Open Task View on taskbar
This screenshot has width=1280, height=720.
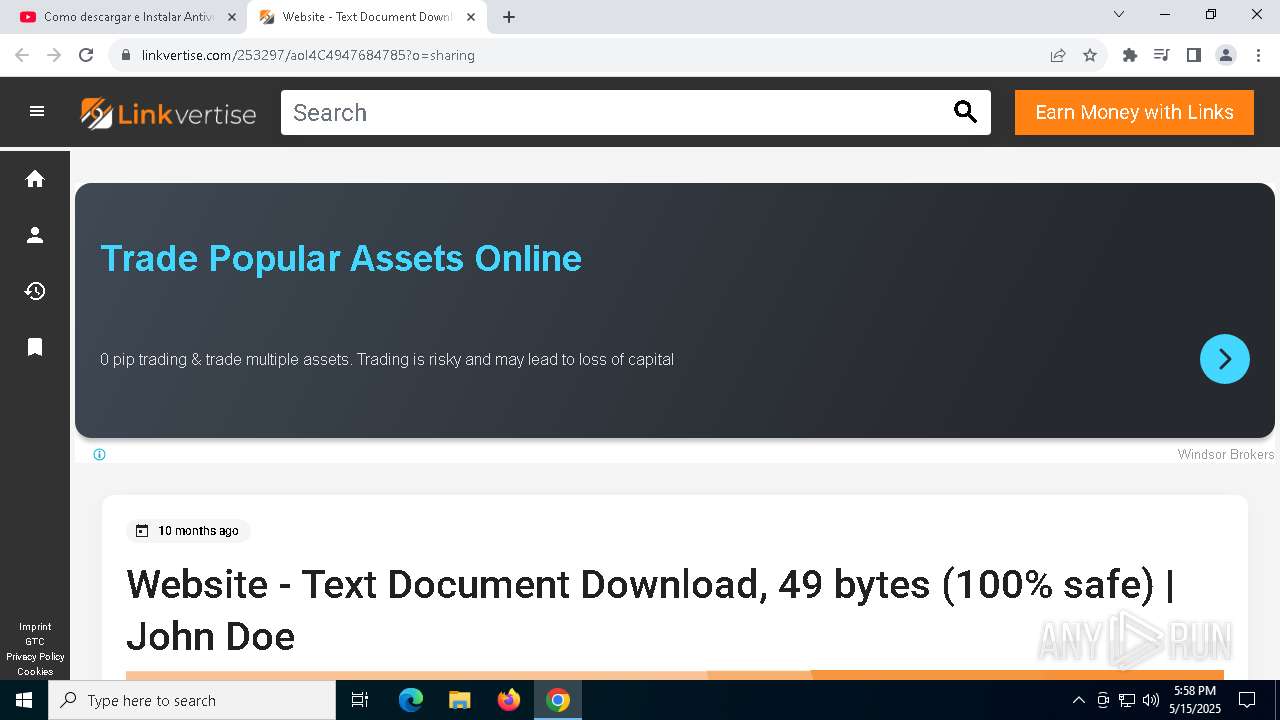tap(360, 700)
